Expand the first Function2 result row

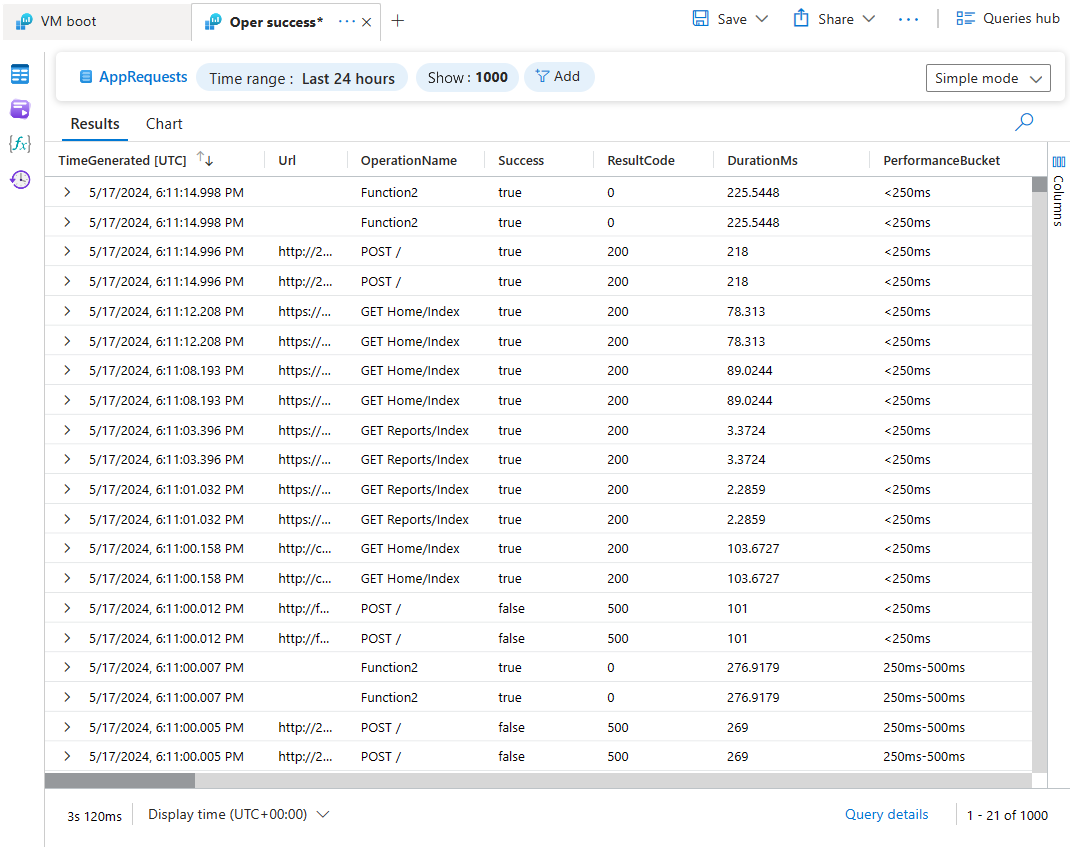pyautogui.click(x=67, y=193)
